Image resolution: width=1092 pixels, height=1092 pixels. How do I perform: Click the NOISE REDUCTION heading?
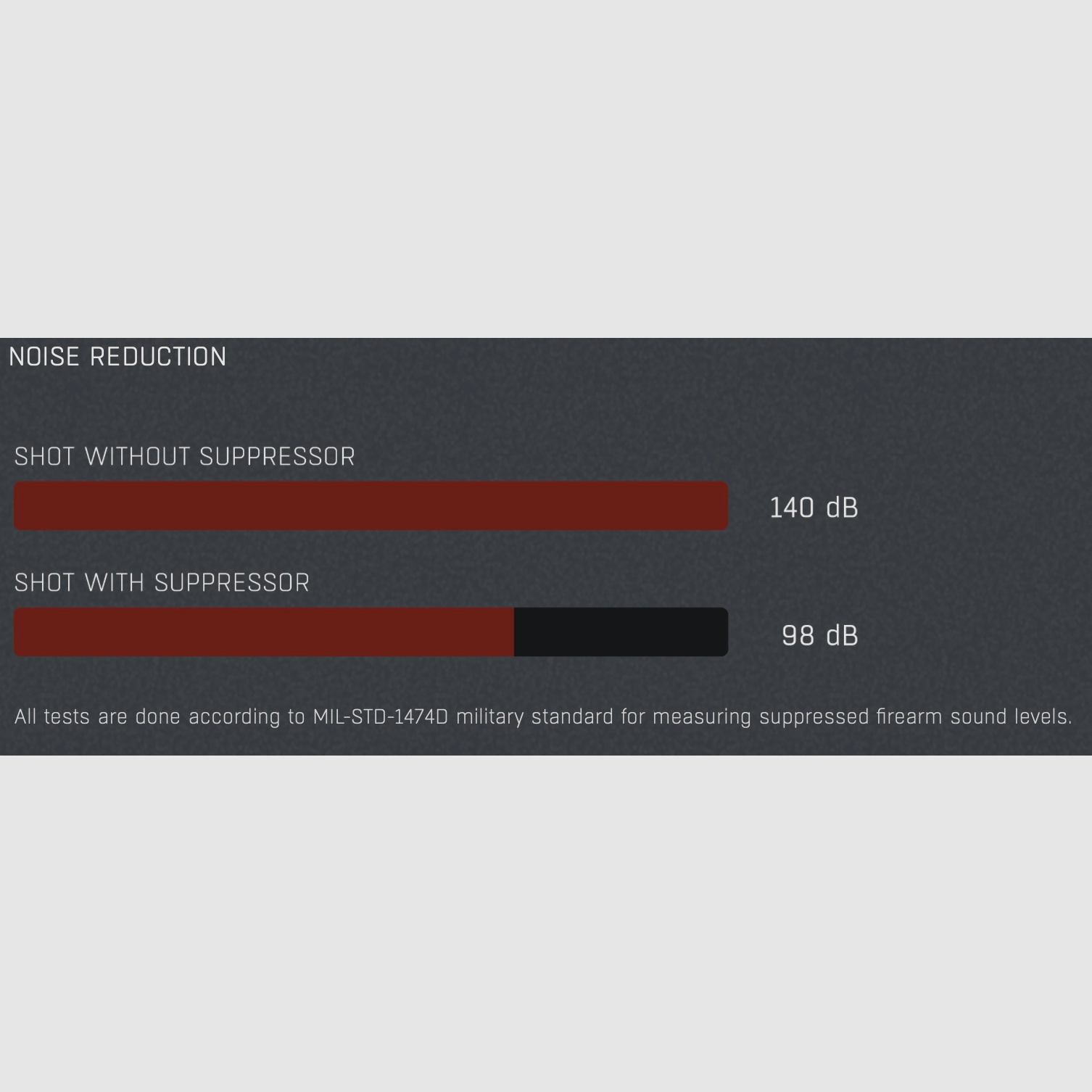click(x=117, y=357)
